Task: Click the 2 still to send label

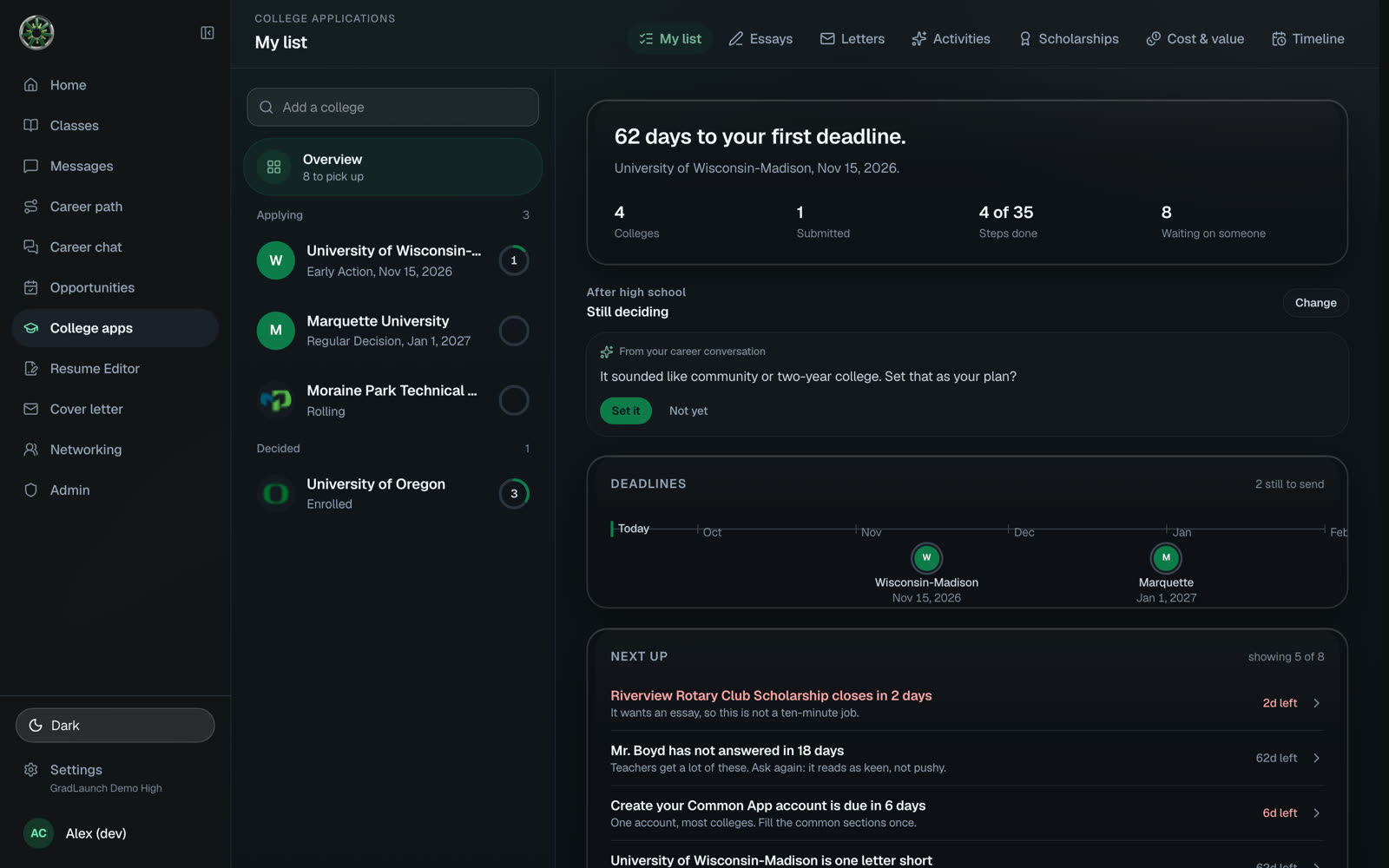Action: [1289, 484]
